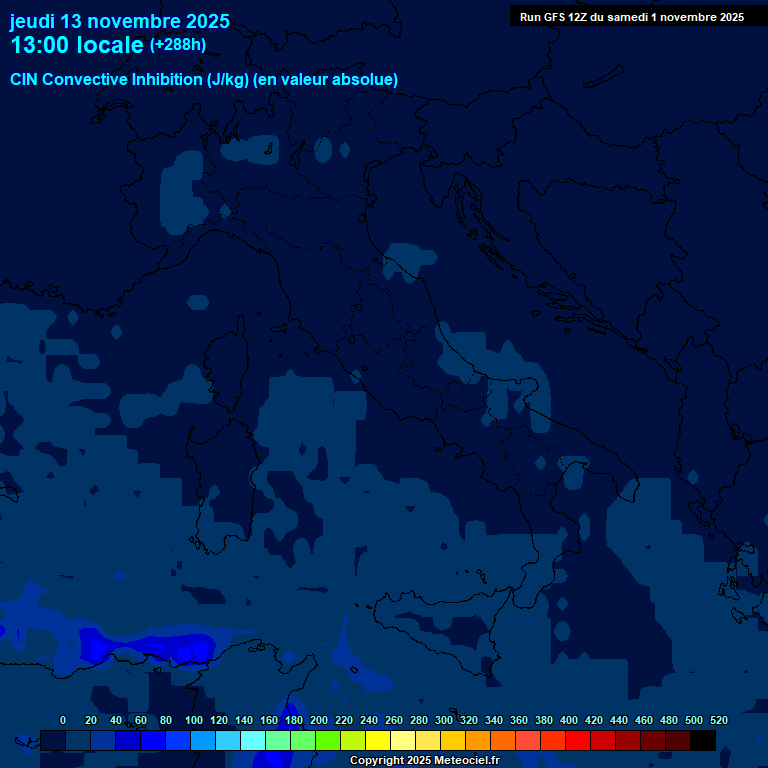The image size is (768, 768).
Task: Click the '(+288h)' forecast offset text
Action: 177,45
